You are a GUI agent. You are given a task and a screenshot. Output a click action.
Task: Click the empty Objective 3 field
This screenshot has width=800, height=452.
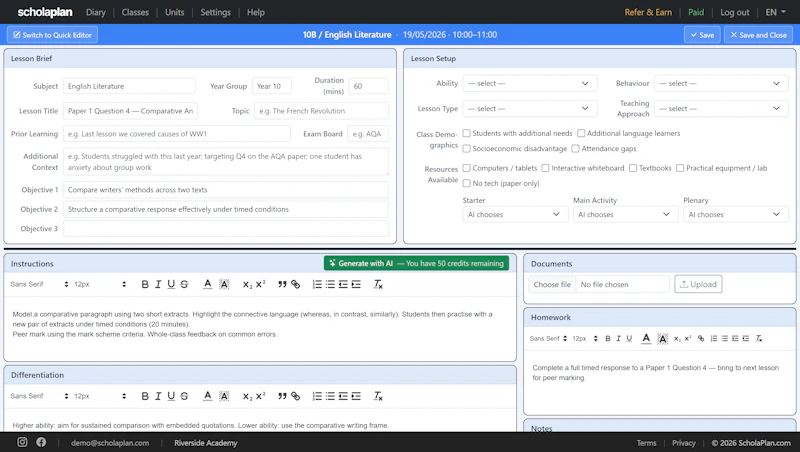(x=226, y=229)
